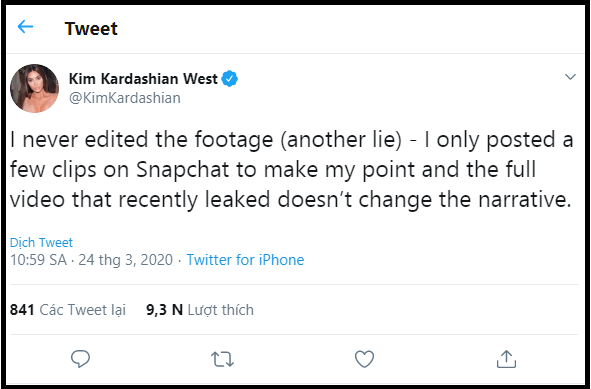Click the 24 thg 3, 2020 date
Screen dimensions: 591x389
click(126, 260)
